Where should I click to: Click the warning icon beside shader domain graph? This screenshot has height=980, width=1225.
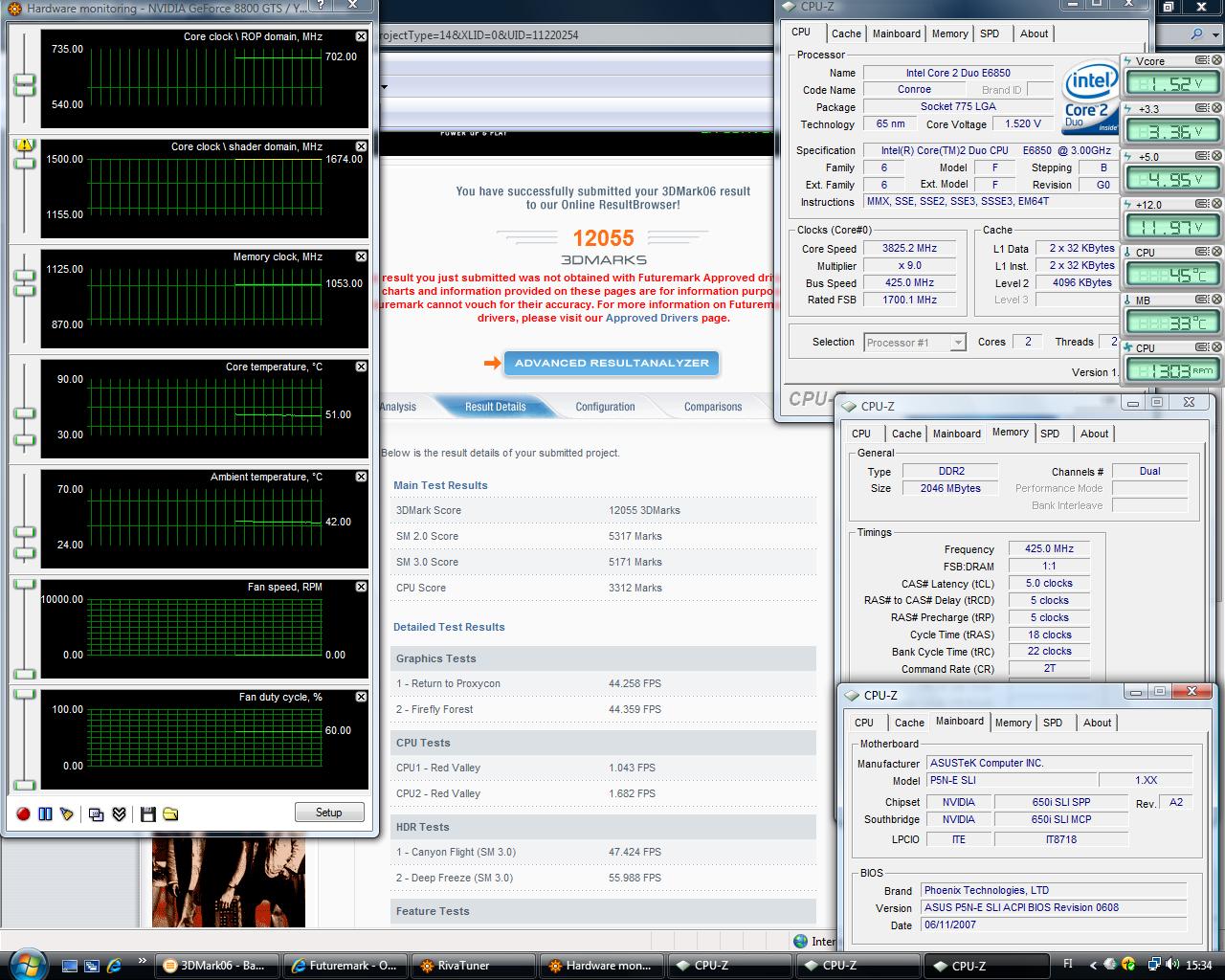click(24, 145)
